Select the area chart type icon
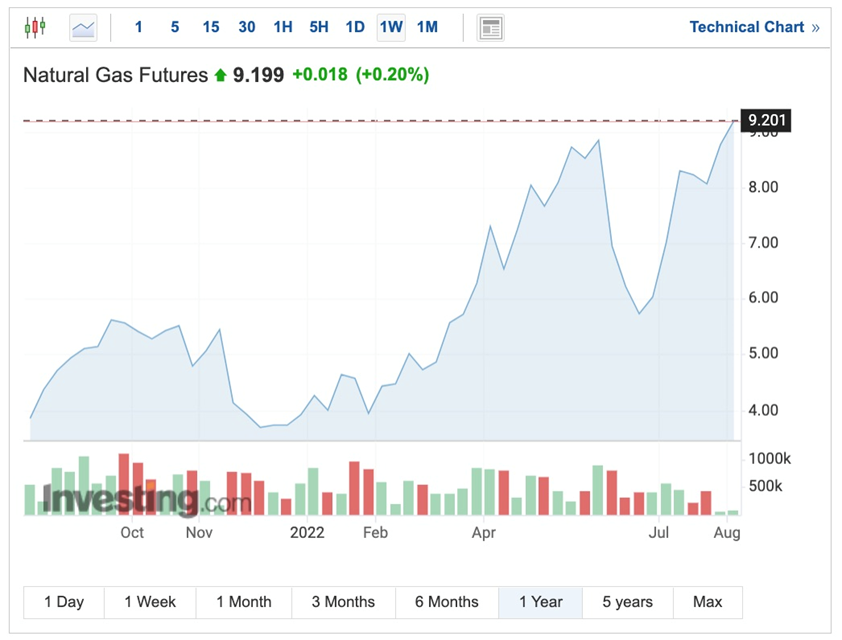The height and width of the screenshot is (640, 842). click(83, 27)
